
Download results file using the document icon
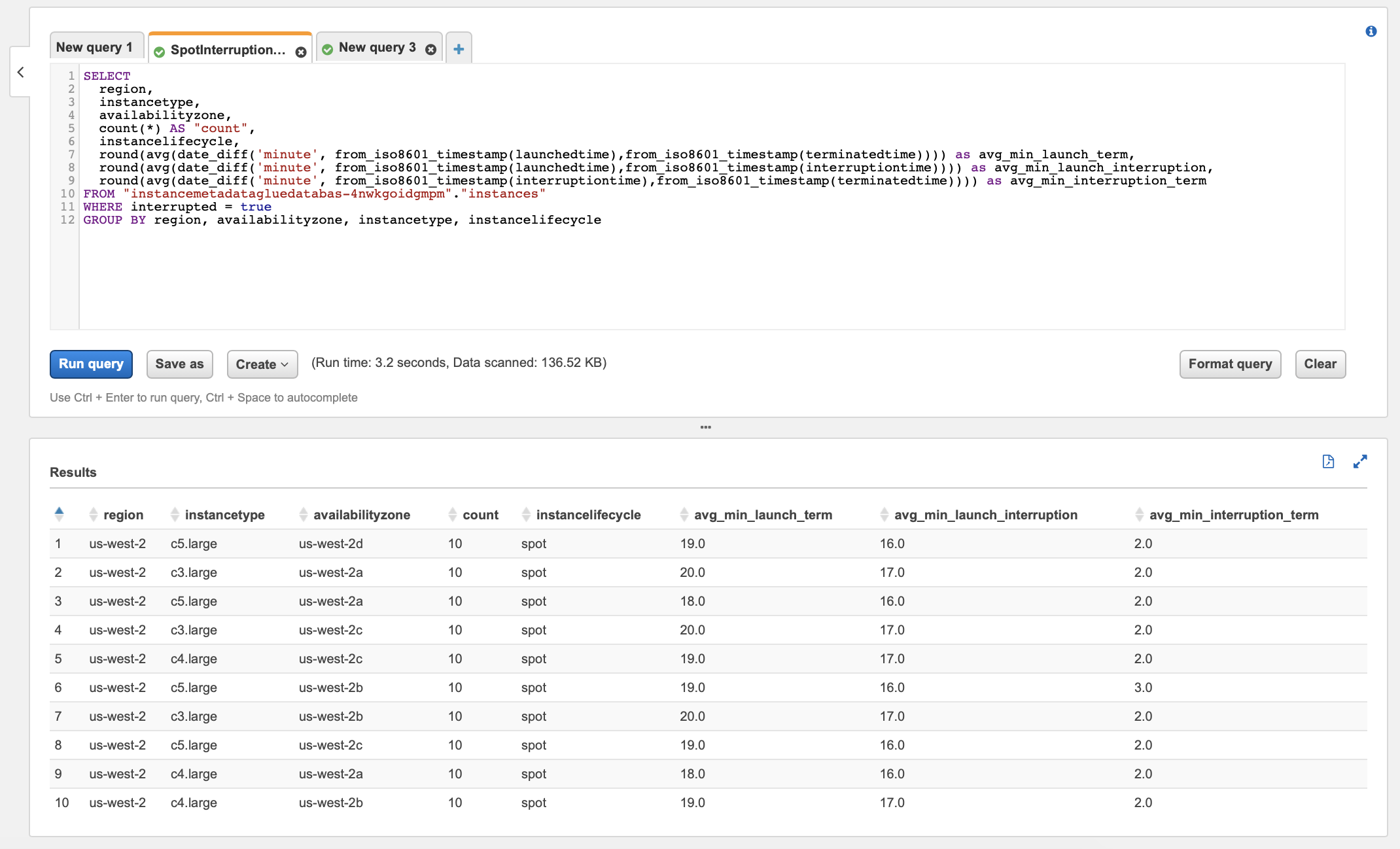pyautogui.click(x=1327, y=462)
